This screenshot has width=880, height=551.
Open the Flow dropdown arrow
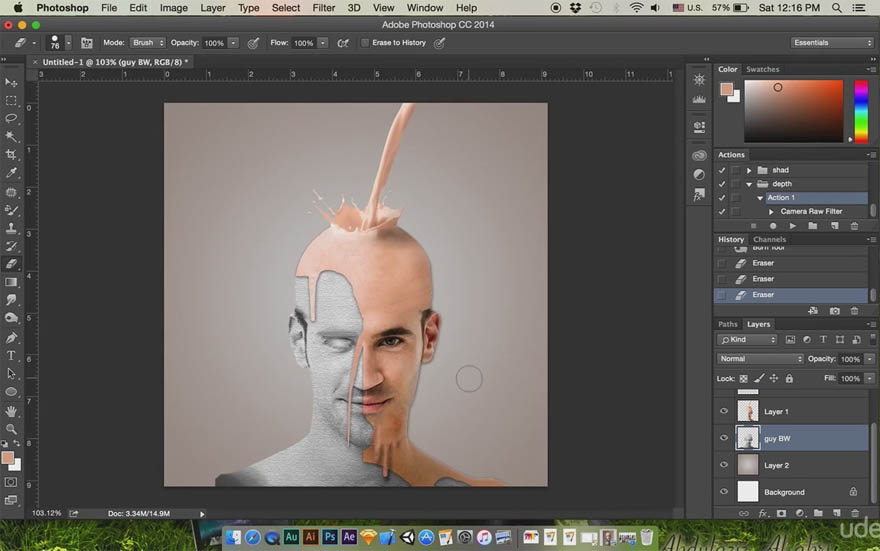click(323, 43)
